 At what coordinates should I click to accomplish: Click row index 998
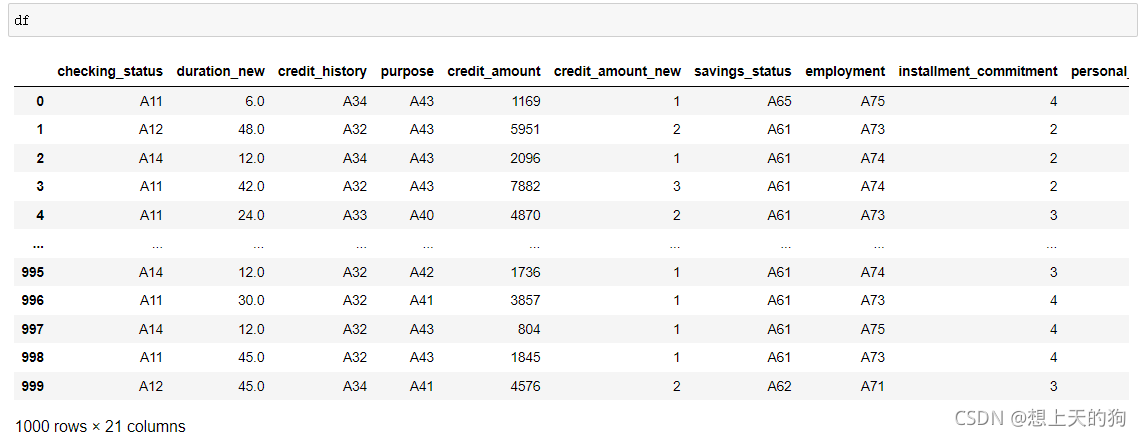(x=33, y=357)
